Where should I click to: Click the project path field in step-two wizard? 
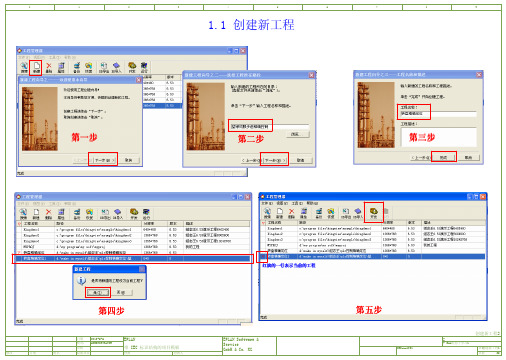coord(268,127)
